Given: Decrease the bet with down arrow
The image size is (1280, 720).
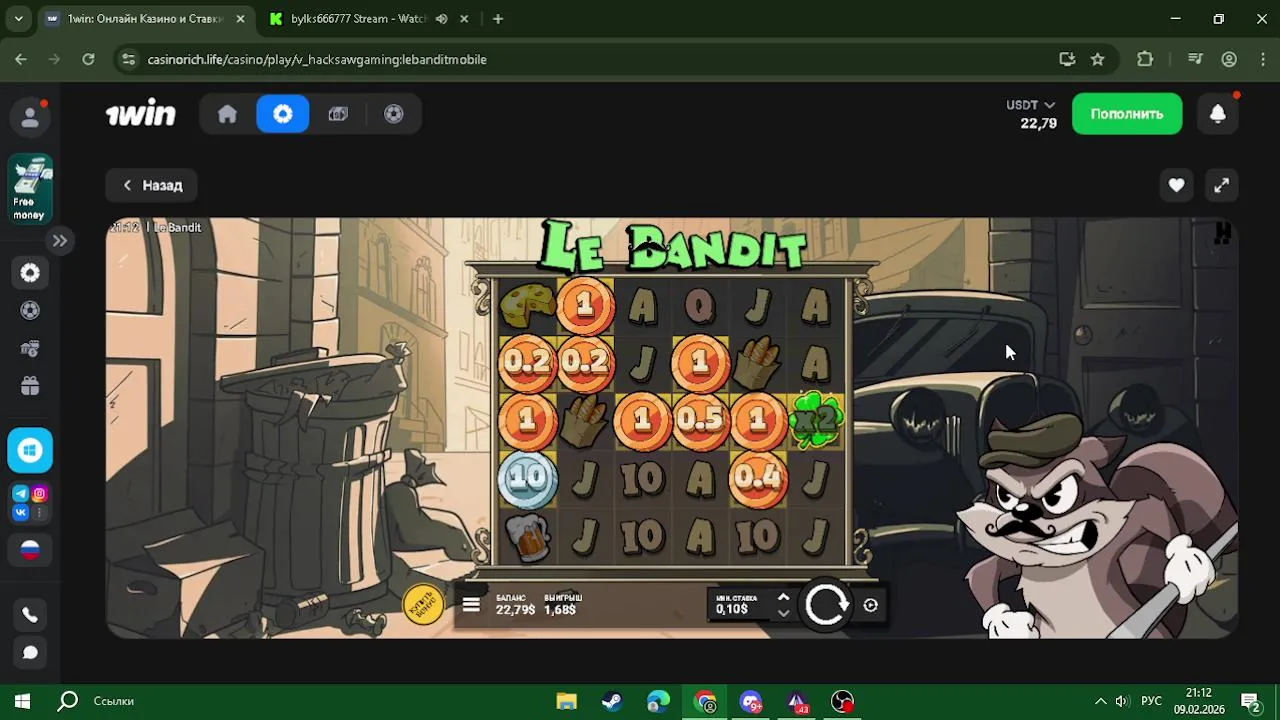Looking at the screenshot, I should [783, 613].
